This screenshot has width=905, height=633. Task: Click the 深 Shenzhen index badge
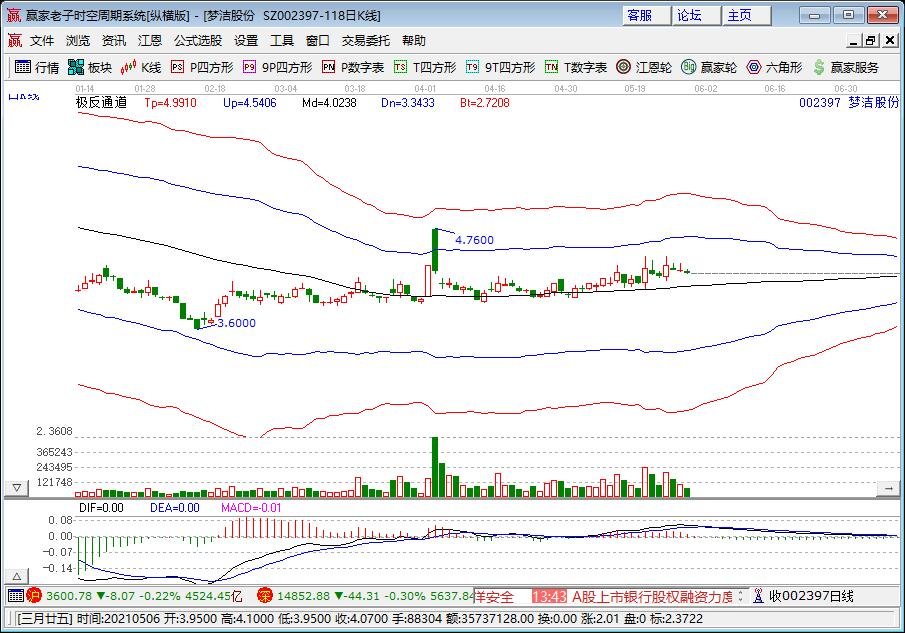point(265,595)
